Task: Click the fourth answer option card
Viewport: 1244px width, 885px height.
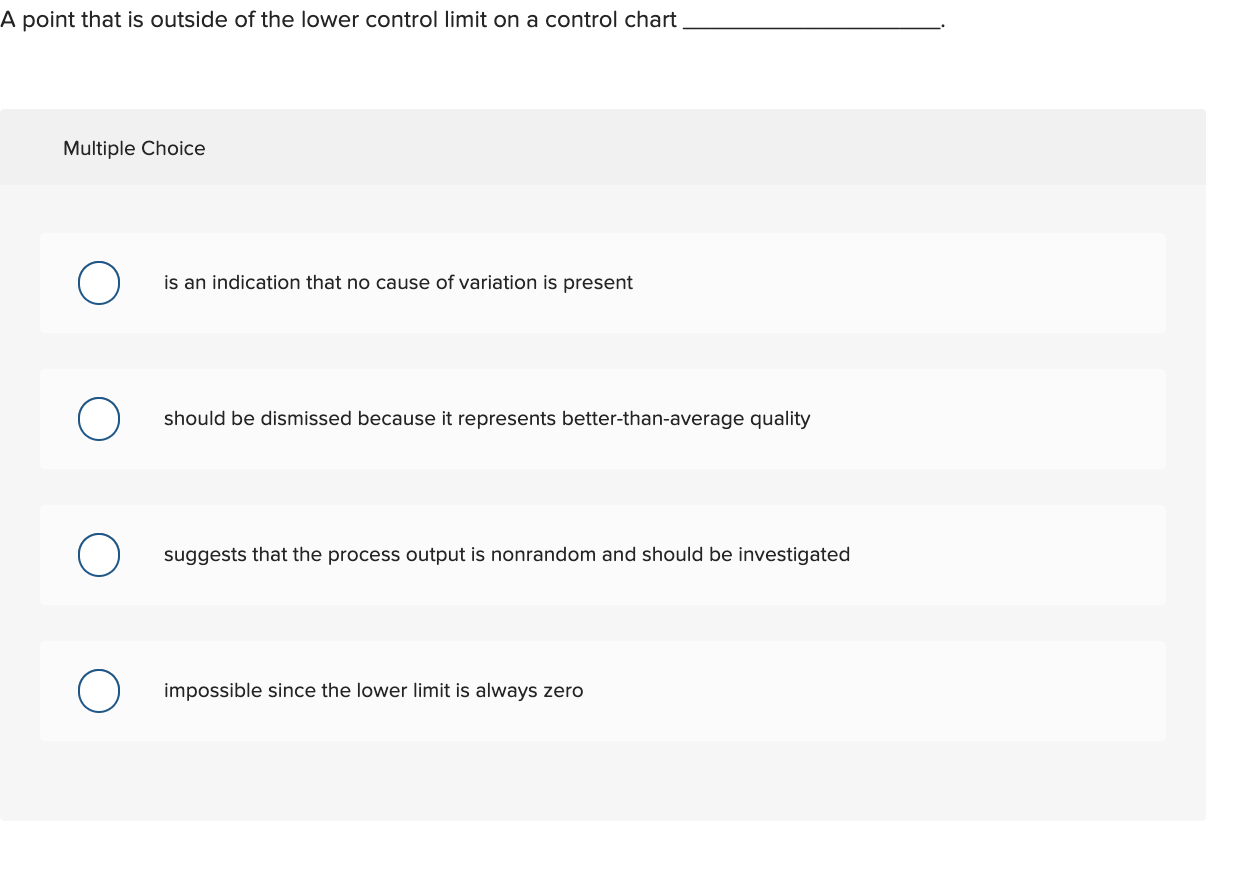Action: pos(603,690)
